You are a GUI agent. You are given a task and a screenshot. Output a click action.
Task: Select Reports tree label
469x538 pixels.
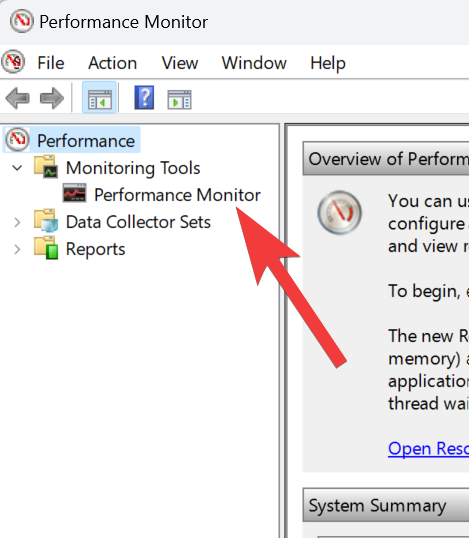click(x=95, y=249)
